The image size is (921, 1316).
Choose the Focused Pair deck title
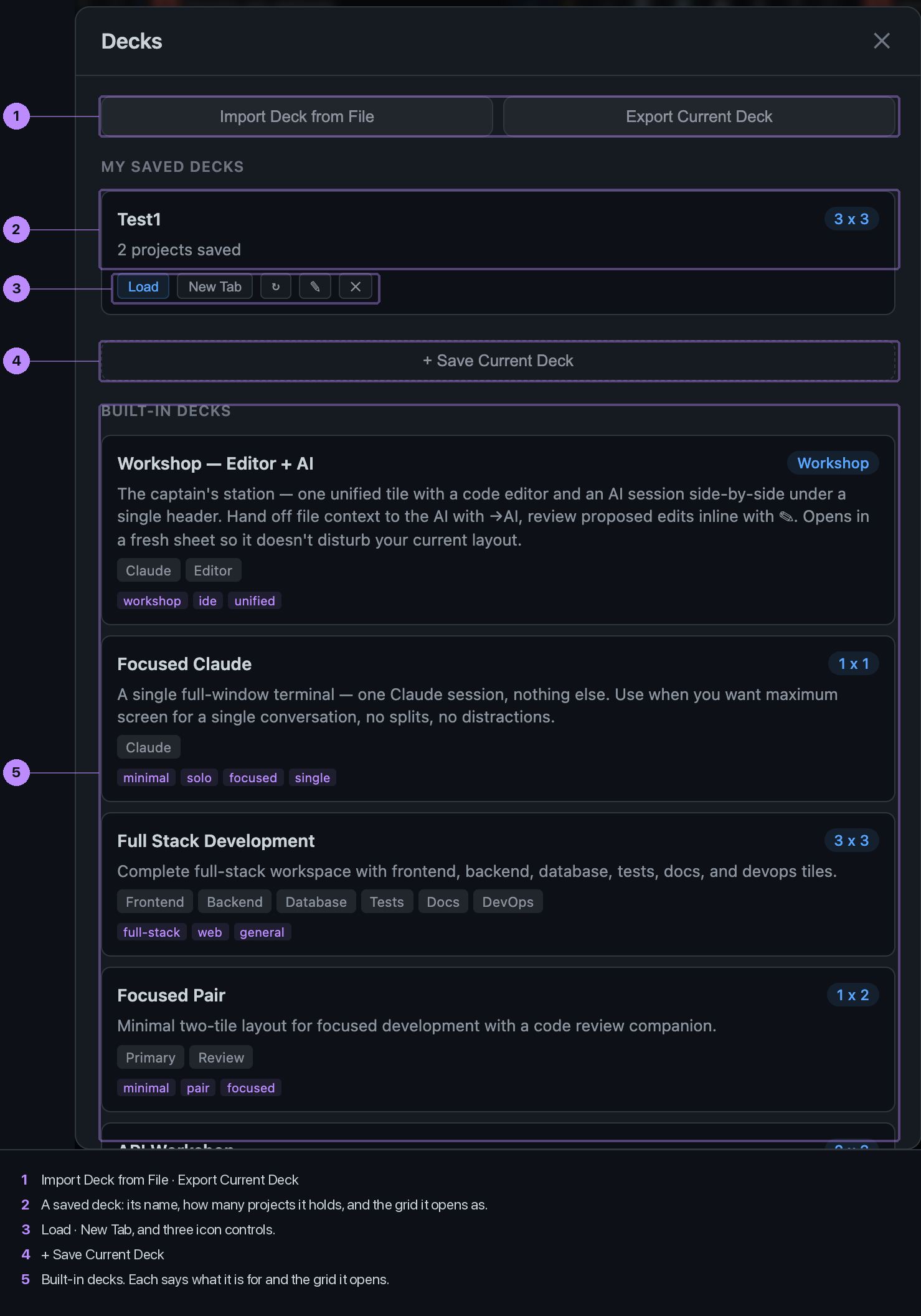pos(171,995)
